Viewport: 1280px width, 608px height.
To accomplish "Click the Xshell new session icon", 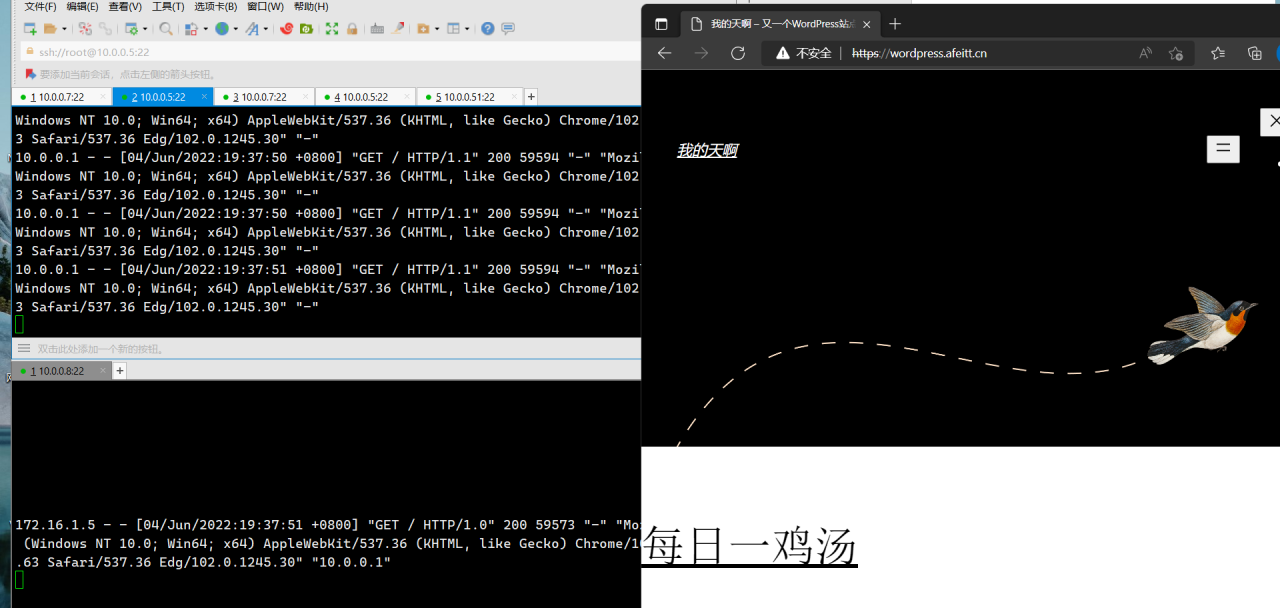I will click(x=30, y=29).
